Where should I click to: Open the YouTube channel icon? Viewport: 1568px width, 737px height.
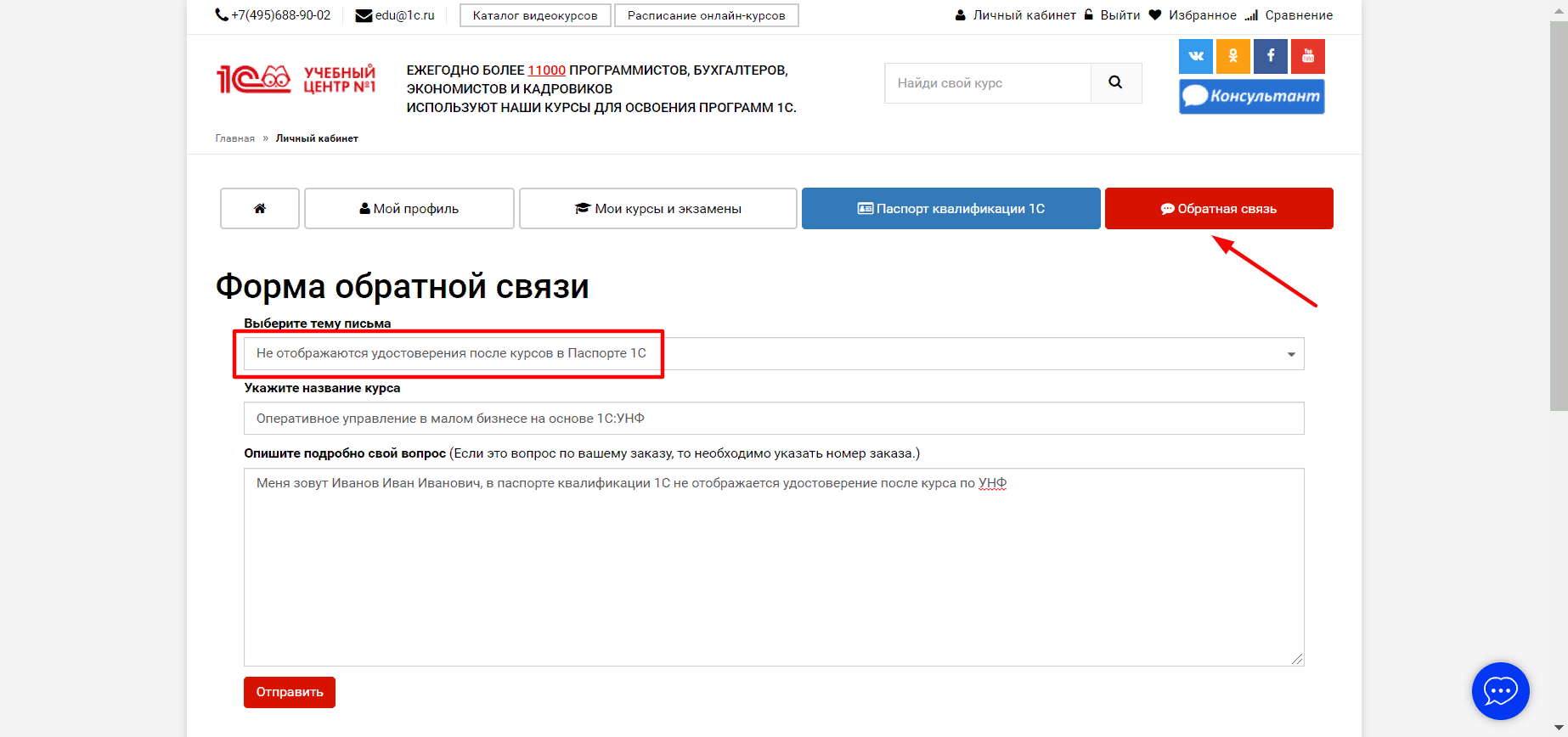1308,57
